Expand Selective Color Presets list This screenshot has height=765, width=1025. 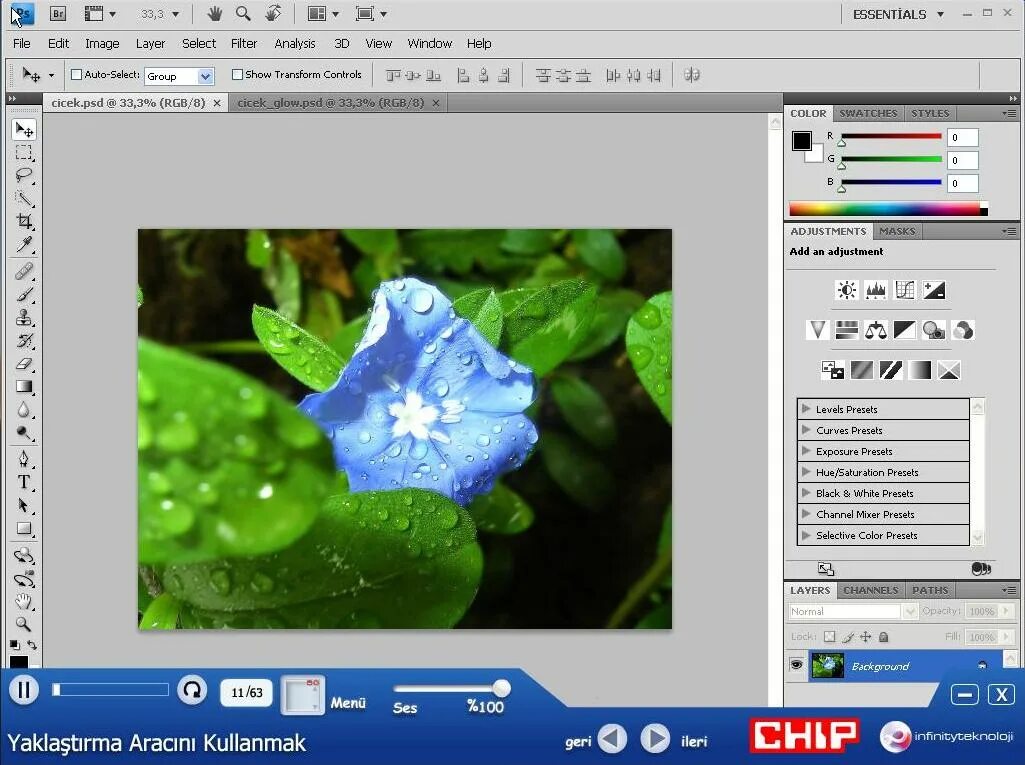tap(806, 534)
